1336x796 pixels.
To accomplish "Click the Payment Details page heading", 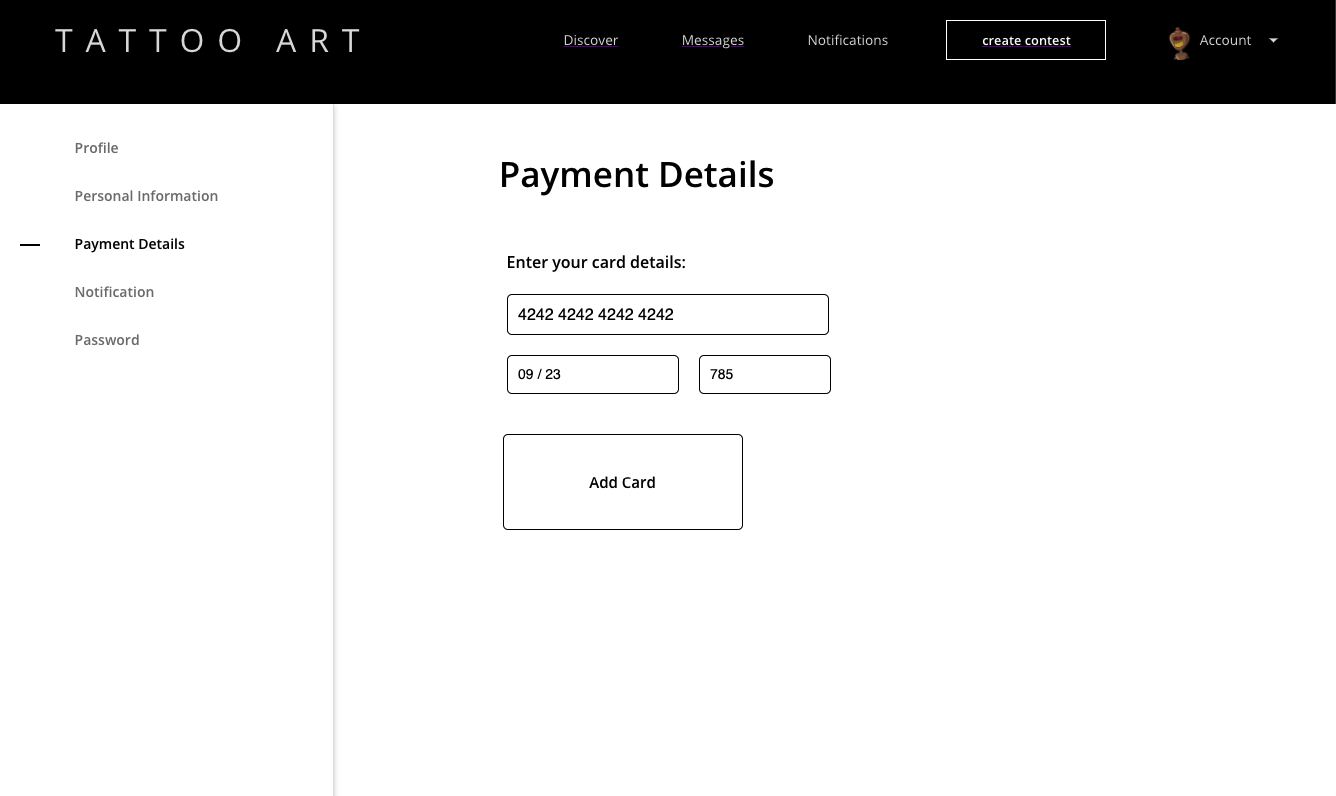I will [636, 175].
